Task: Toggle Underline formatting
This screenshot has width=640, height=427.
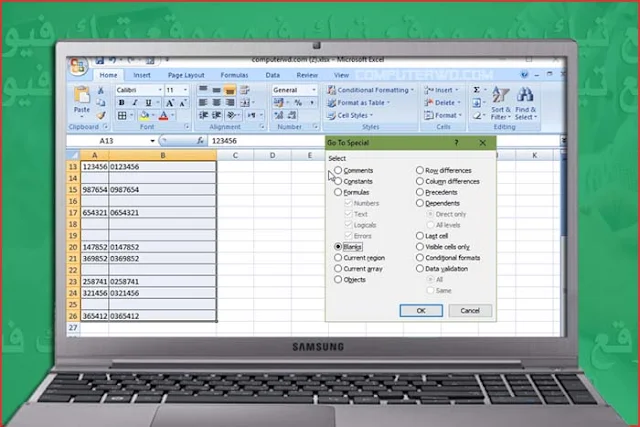Action: tap(148, 103)
